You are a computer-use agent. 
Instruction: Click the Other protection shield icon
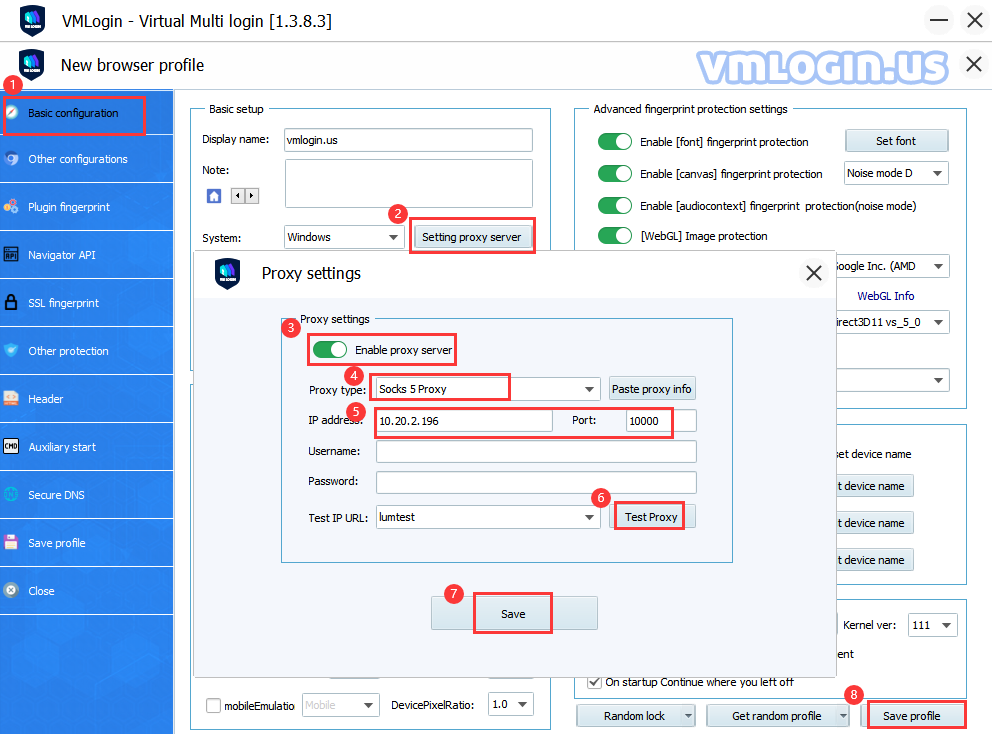point(11,351)
